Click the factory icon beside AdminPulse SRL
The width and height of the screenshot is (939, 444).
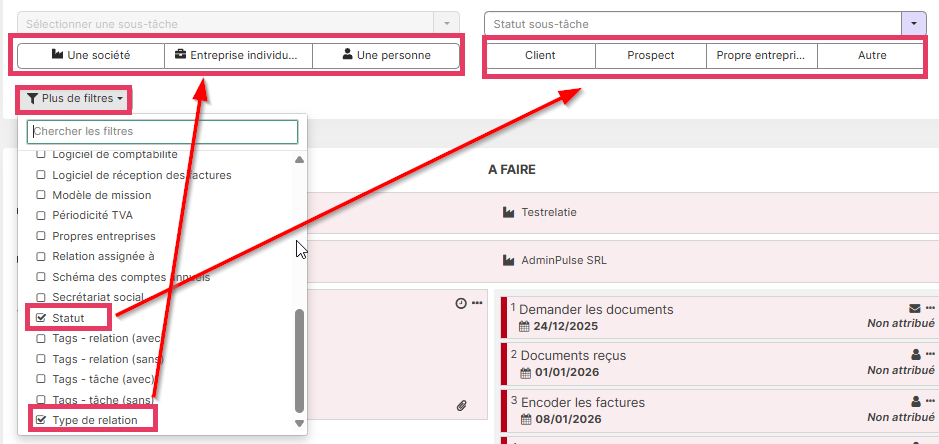pos(509,261)
